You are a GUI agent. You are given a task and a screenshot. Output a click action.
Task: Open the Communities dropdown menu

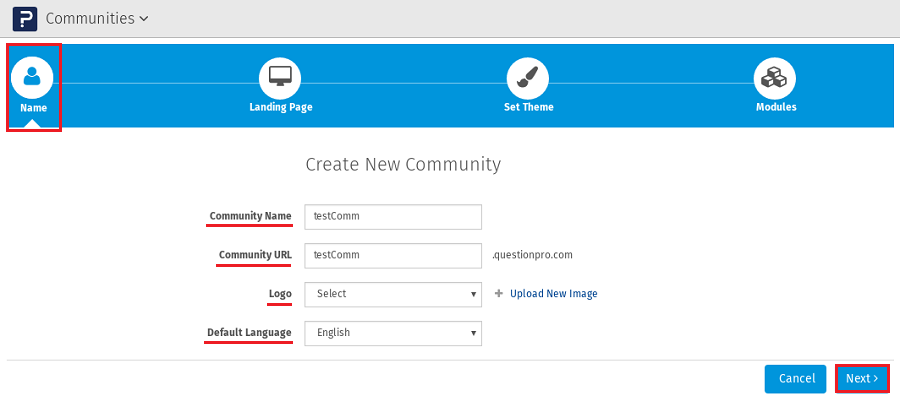click(x=97, y=18)
